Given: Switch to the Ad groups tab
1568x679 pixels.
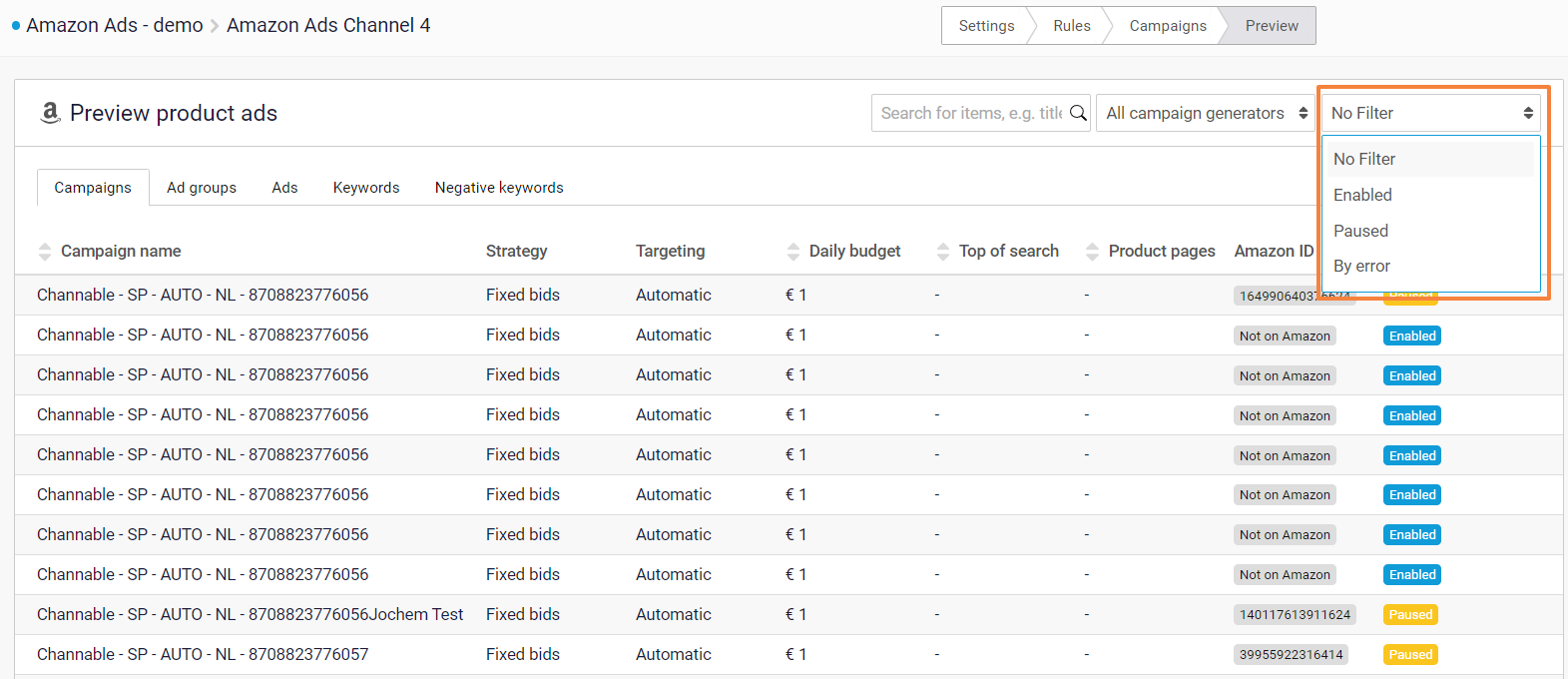Looking at the screenshot, I should tap(202, 188).
